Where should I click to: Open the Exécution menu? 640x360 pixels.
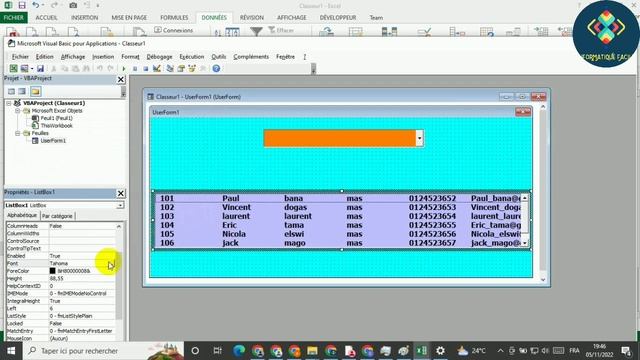(191, 57)
